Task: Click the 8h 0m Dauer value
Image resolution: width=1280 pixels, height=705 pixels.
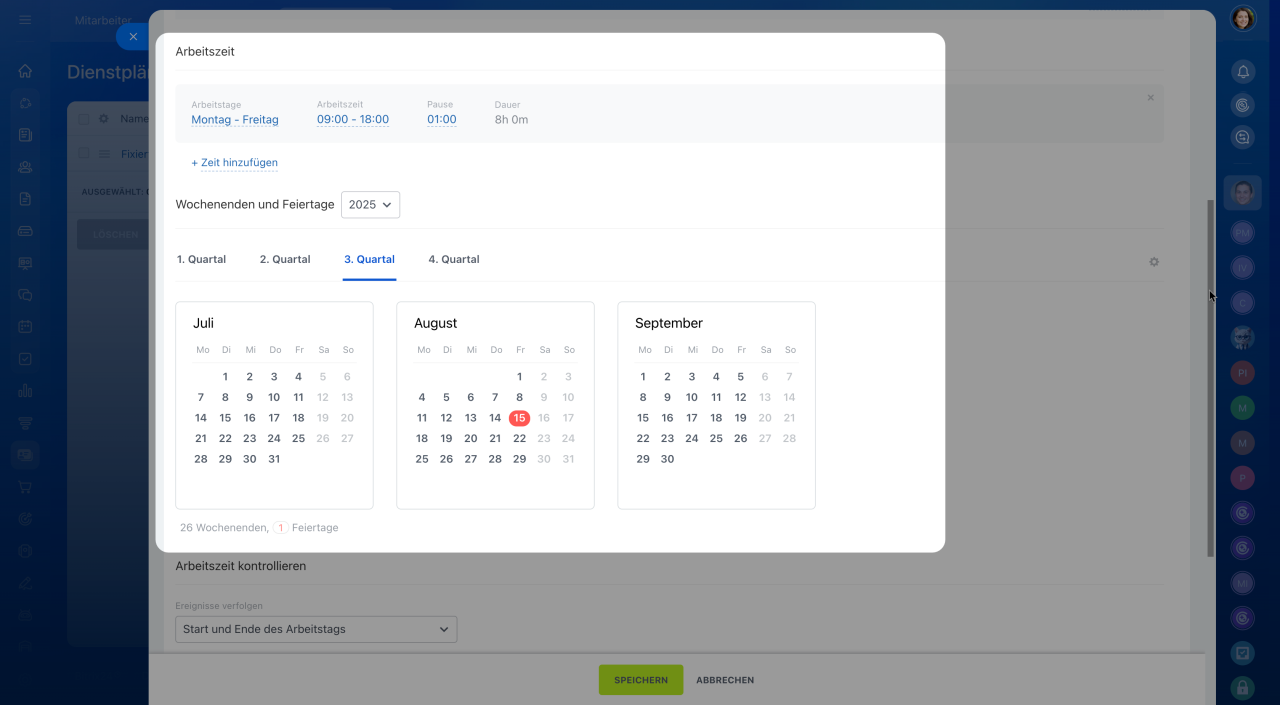Action: pyautogui.click(x=511, y=120)
